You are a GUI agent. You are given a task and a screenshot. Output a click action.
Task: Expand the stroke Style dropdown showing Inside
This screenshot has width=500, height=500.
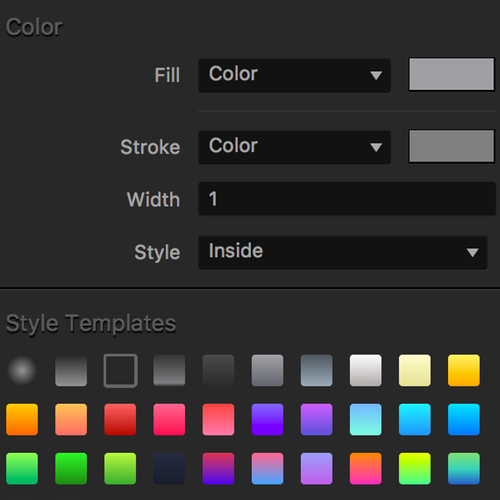(343, 252)
